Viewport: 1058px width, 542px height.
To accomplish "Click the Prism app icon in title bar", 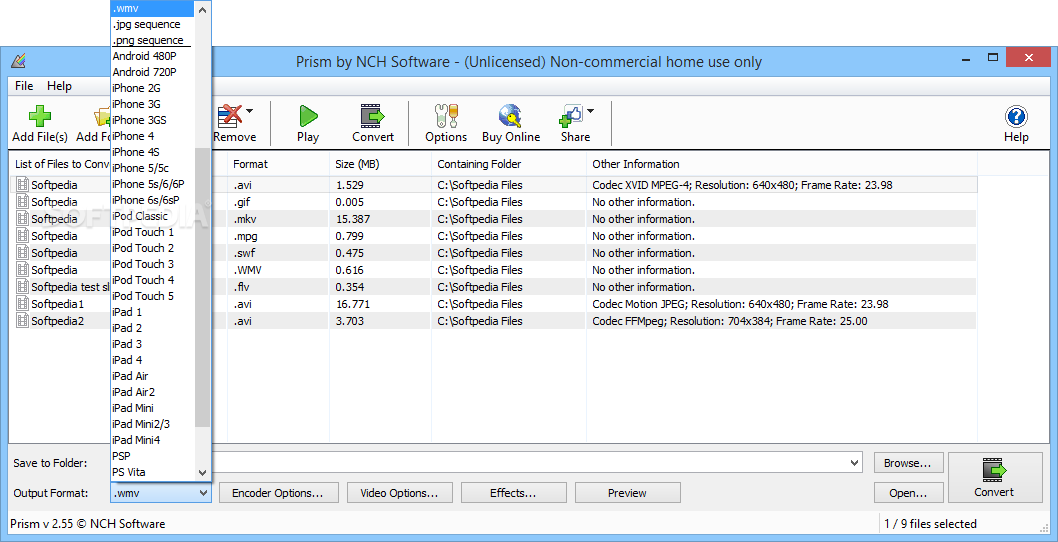I will coord(18,61).
